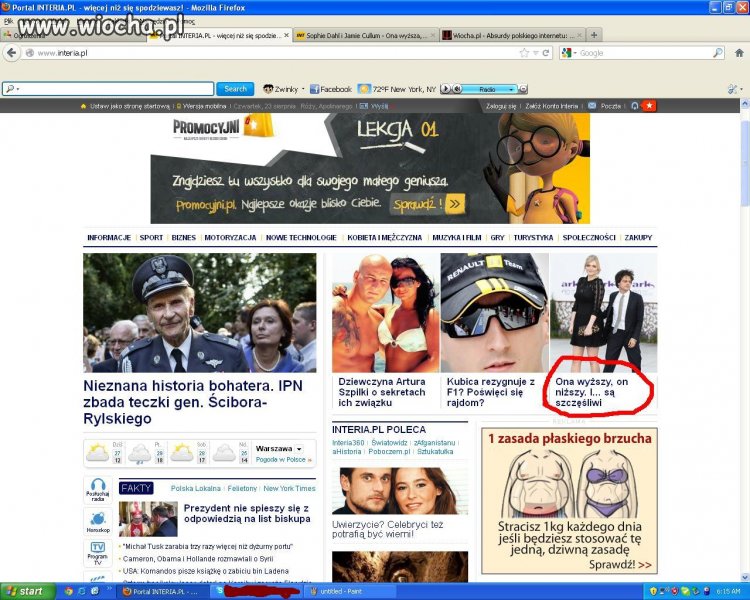Open Firefox home page icon
Viewport: 750px width, 600px height.
point(739,53)
